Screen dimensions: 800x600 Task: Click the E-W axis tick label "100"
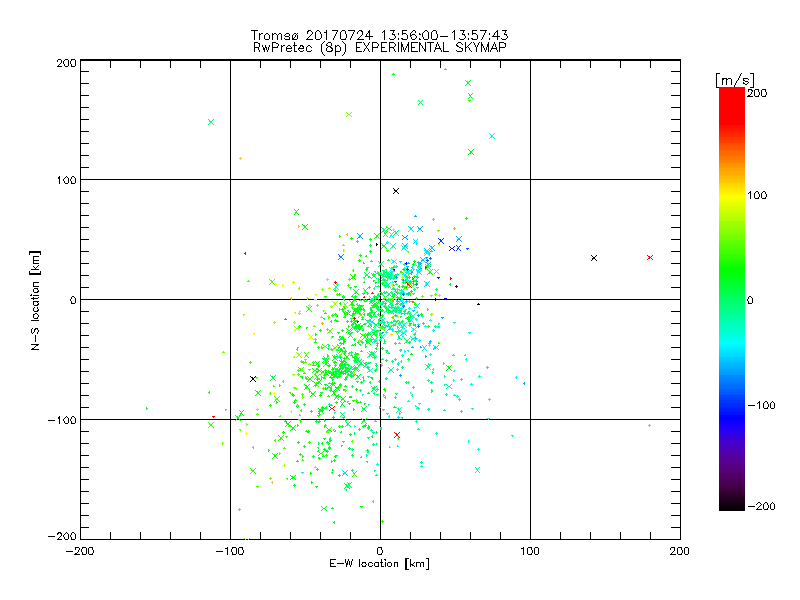tap(530, 551)
